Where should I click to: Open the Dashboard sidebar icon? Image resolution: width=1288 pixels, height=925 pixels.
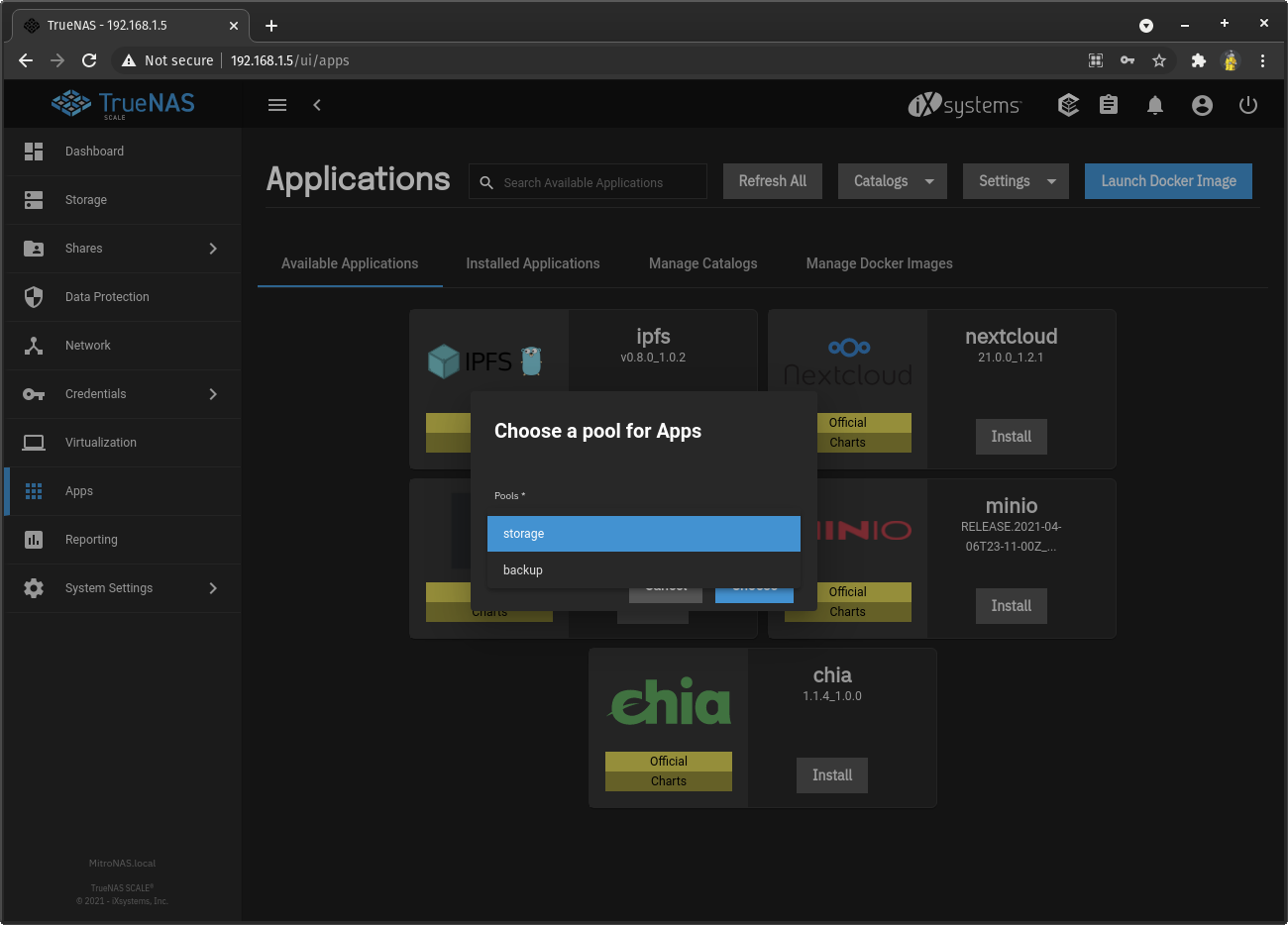point(34,152)
